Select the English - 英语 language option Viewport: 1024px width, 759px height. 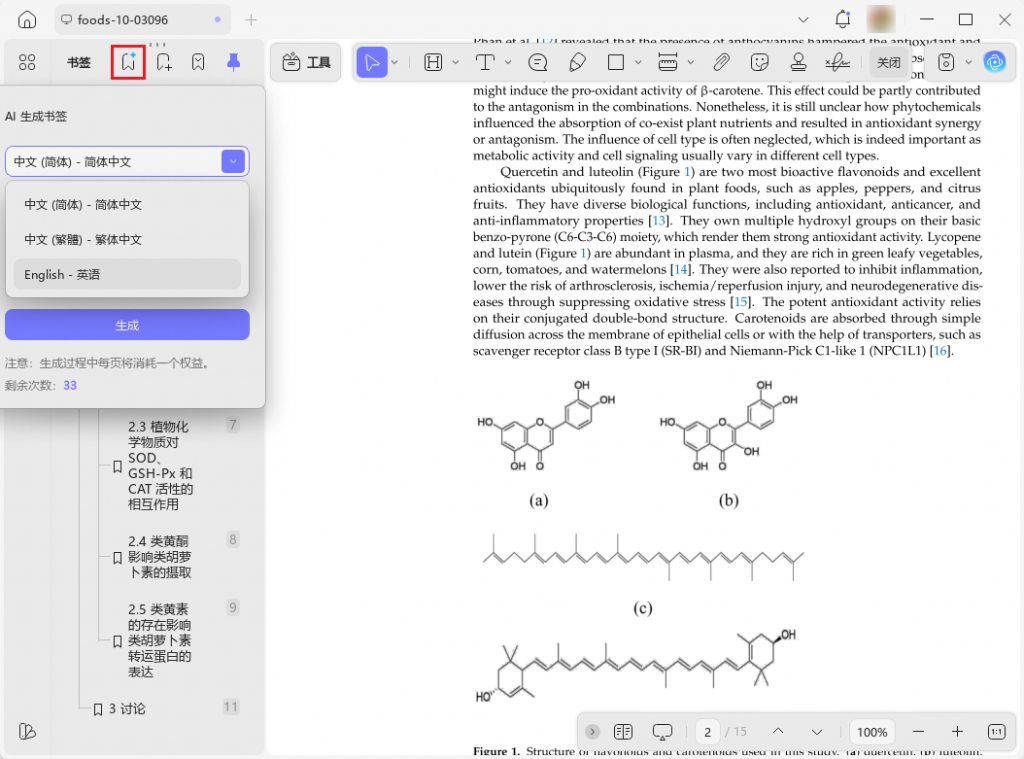point(127,274)
